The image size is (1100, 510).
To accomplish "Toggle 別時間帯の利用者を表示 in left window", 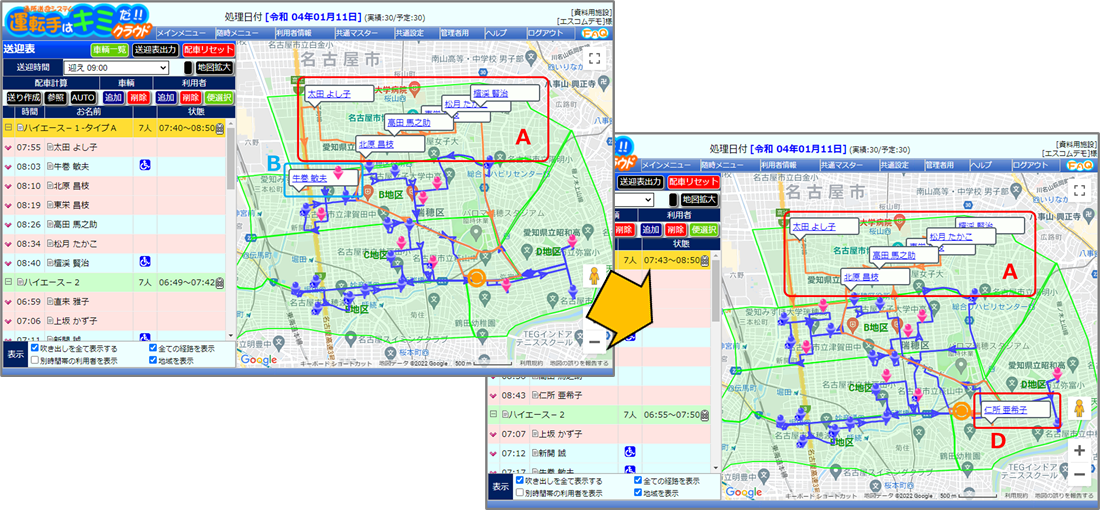I will [35, 361].
